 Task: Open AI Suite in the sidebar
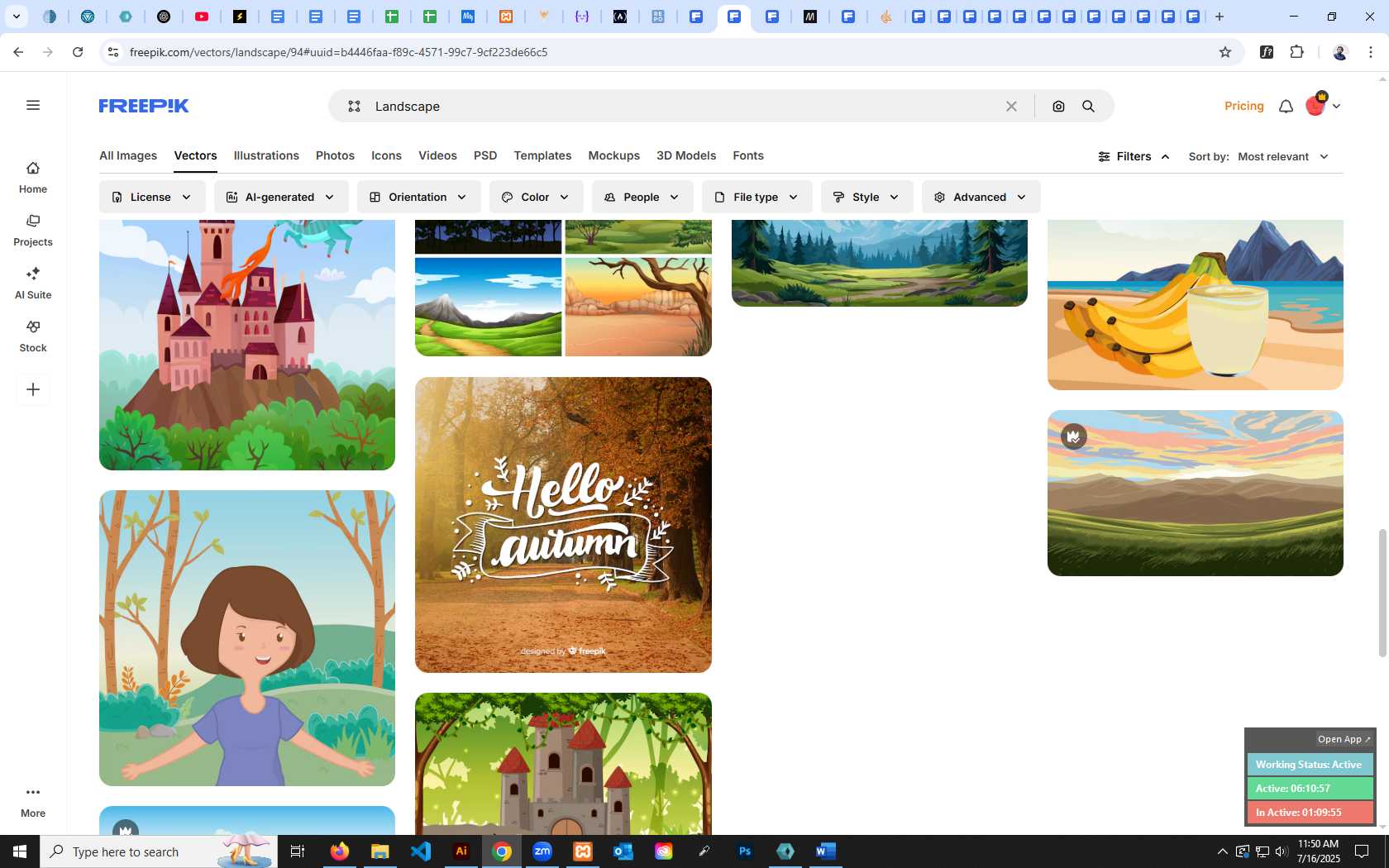33,284
